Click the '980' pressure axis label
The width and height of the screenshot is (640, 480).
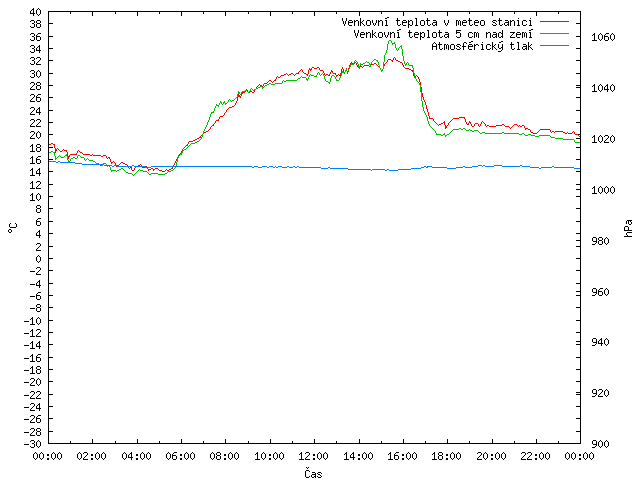[x=600, y=241]
